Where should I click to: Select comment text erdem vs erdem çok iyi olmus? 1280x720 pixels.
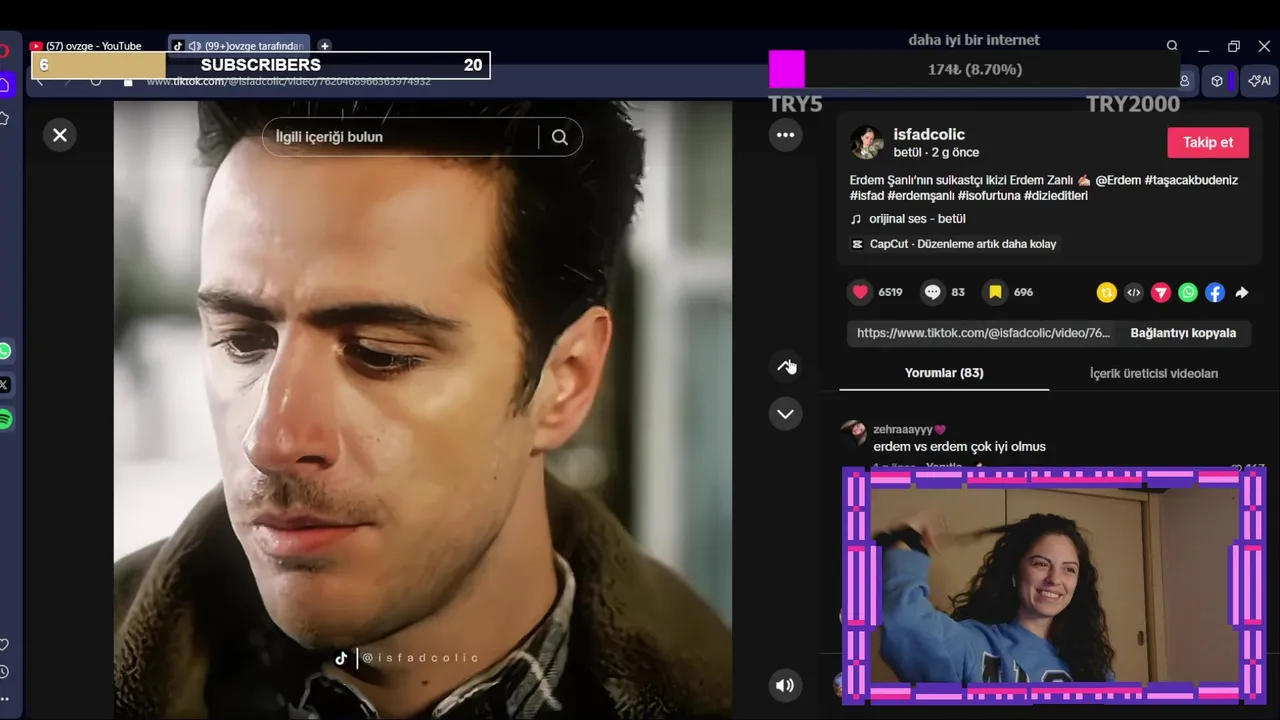[959, 447]
